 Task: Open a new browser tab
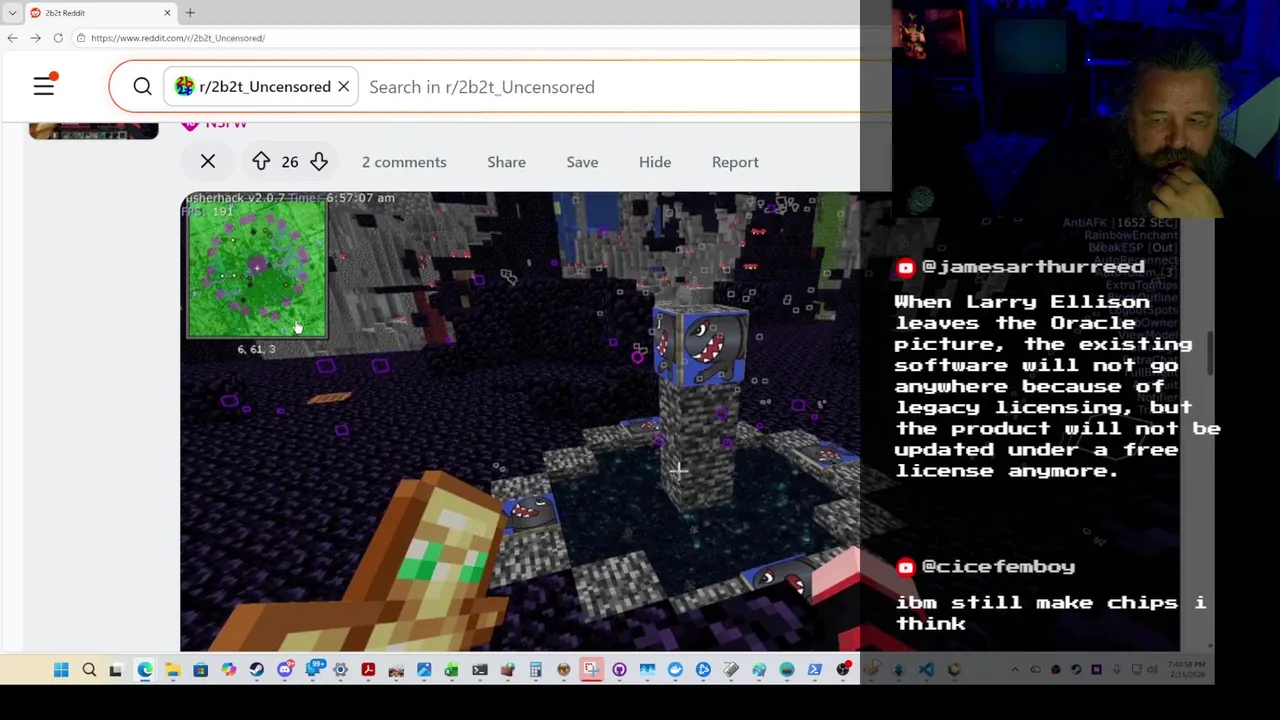point(190,13)
